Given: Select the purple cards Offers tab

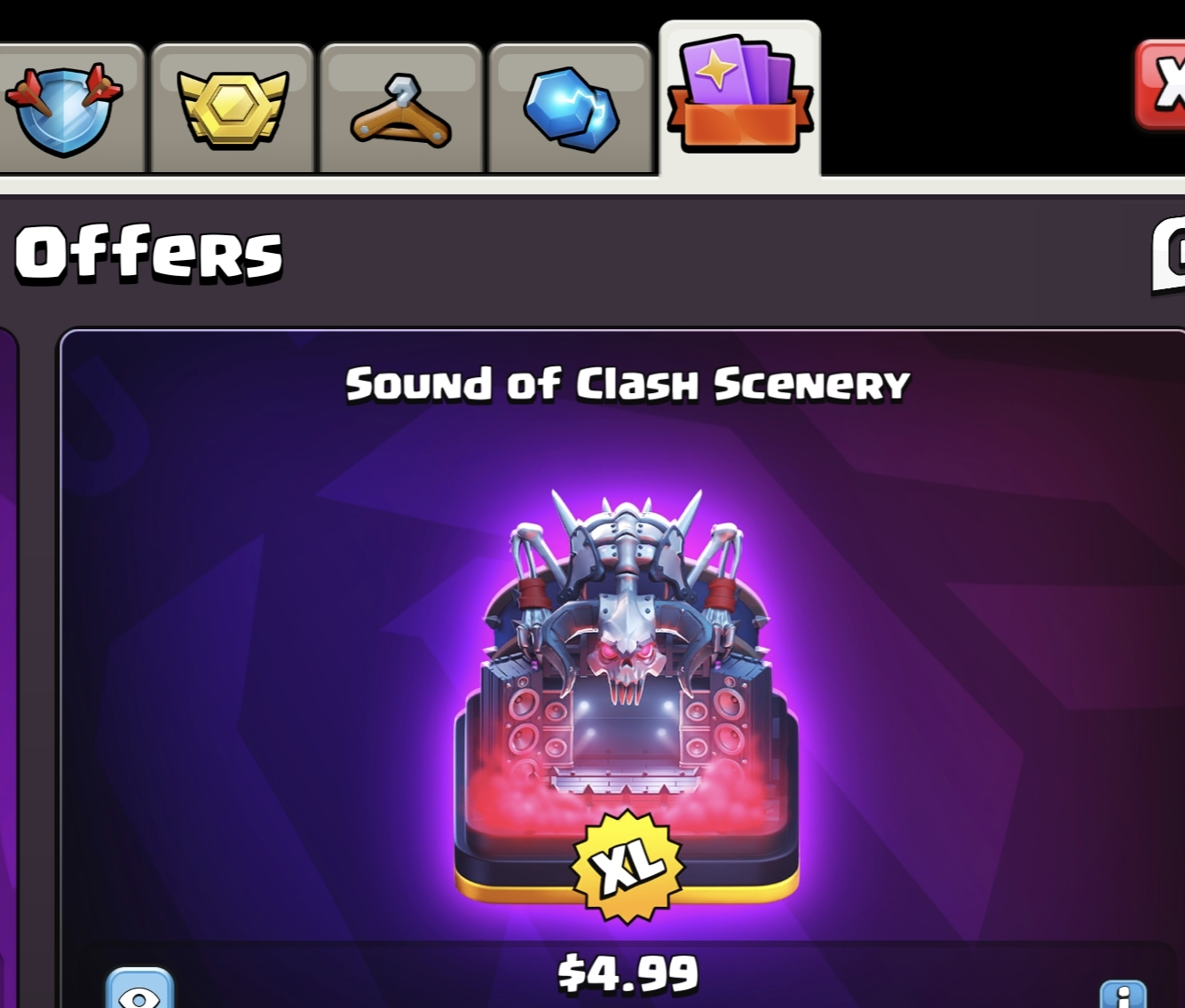Looking at the screenshot, I should (x=739, y=98).
